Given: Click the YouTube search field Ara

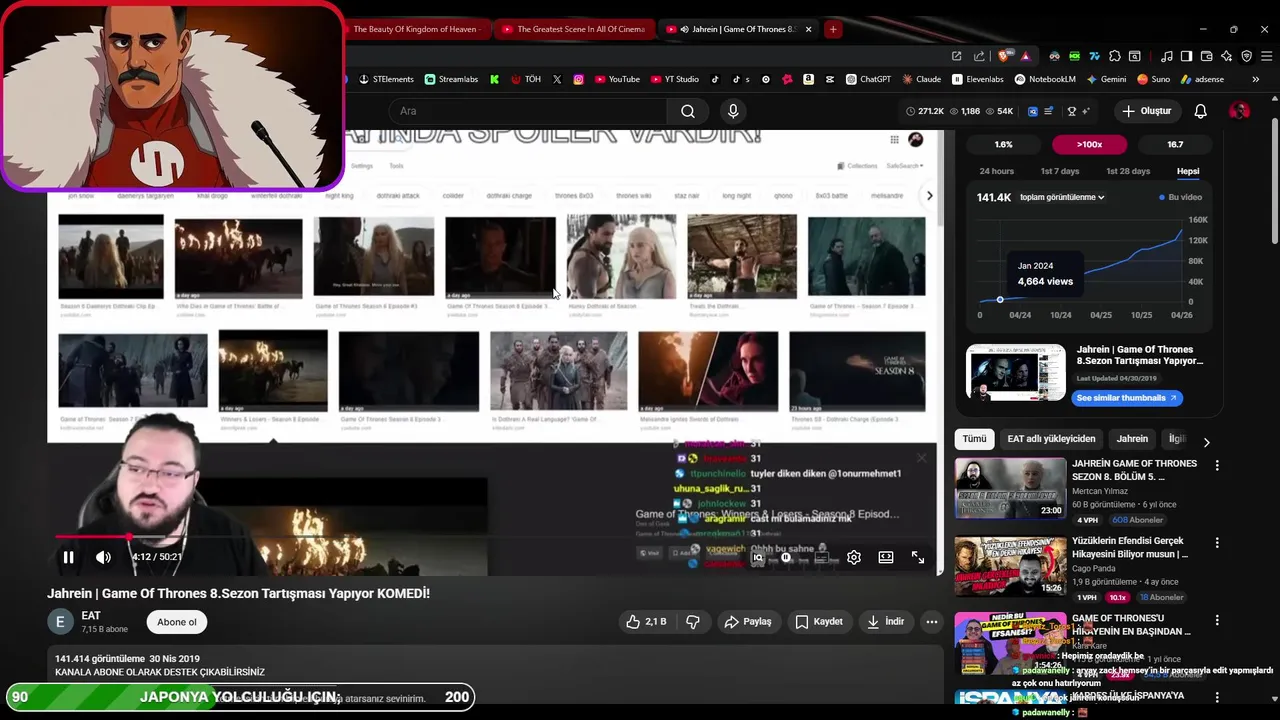Looking at the screenshot, I should pos(528,111).
